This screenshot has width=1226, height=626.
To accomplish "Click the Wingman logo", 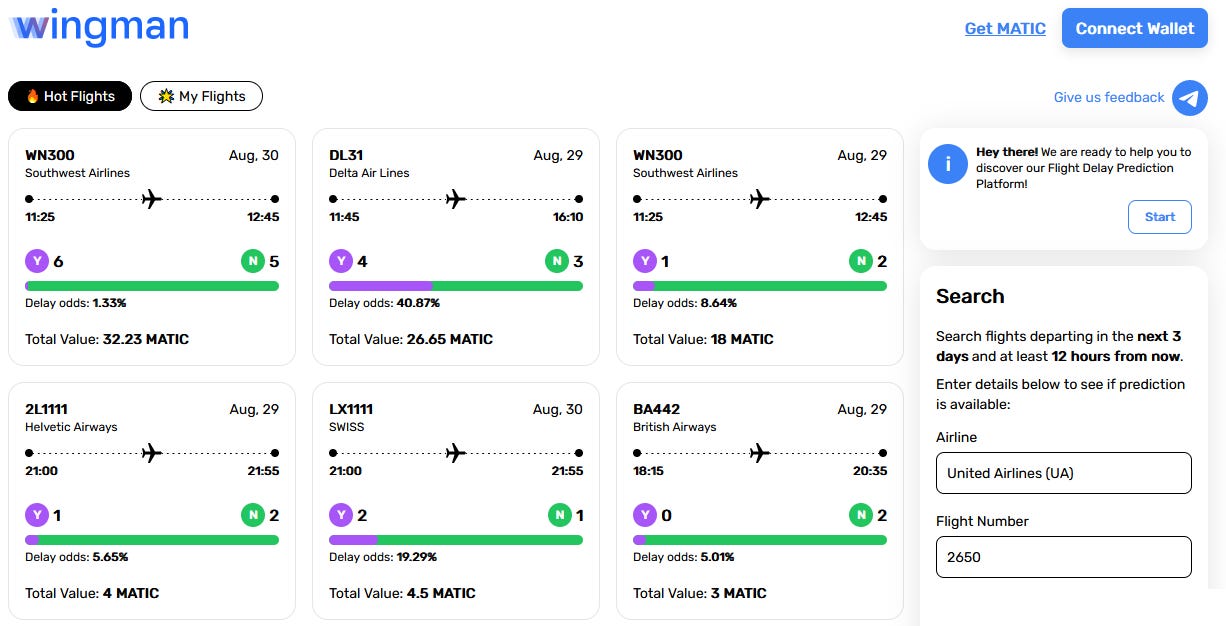I will coord(99,27).
